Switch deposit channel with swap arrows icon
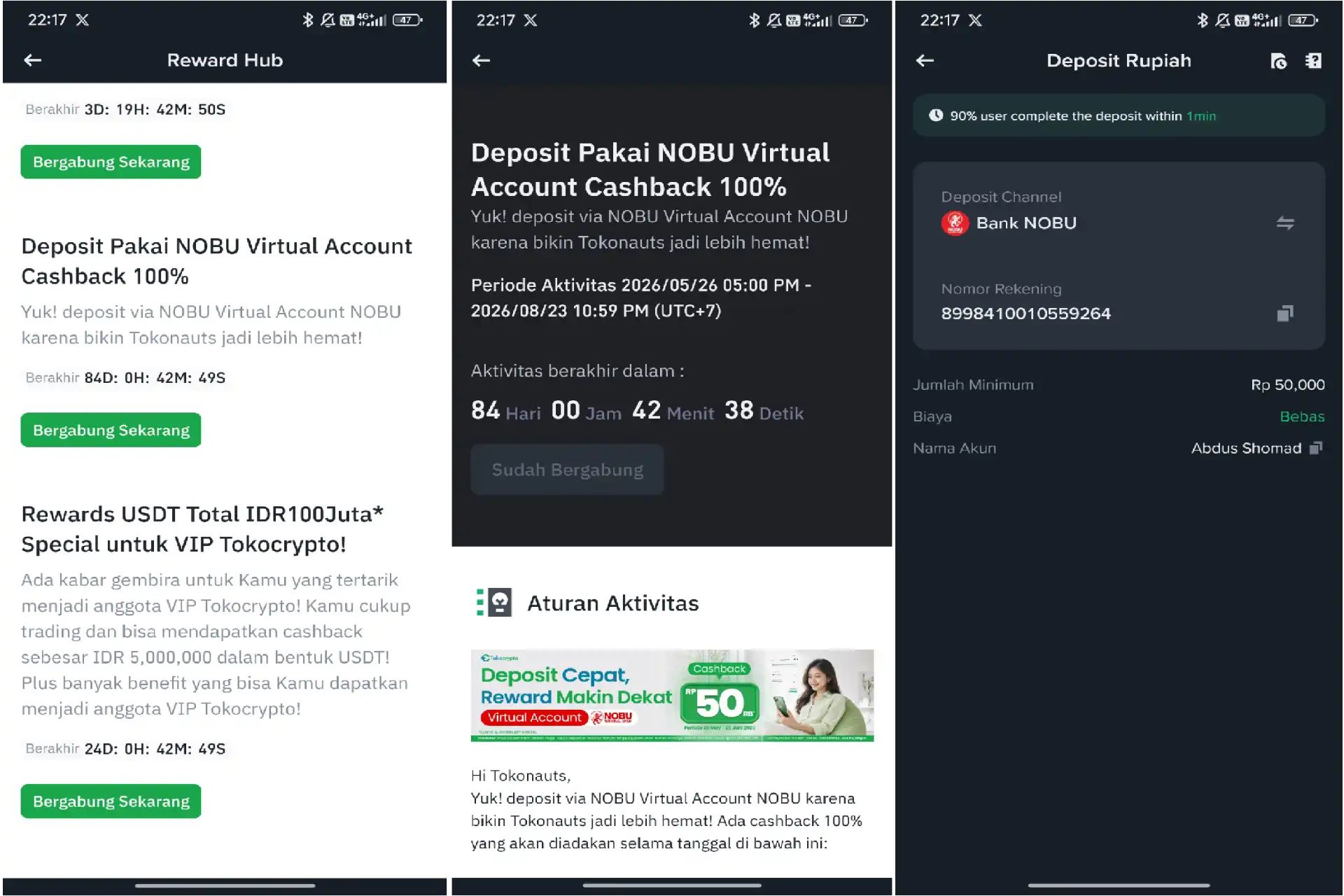 pyautogui.click(x=1285, y=223)
